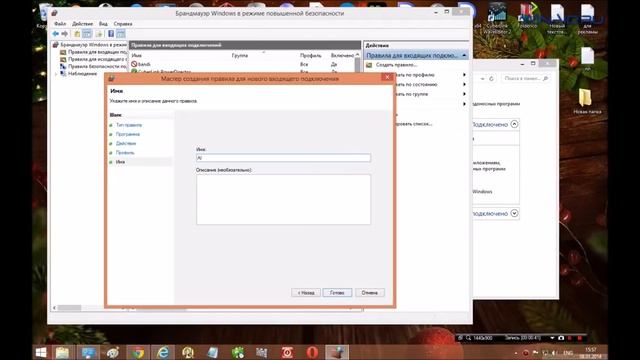The width and height of the screenshot is (640, 360).
Task: Click the Export list toolbar icon
Action: pos(99,34)
